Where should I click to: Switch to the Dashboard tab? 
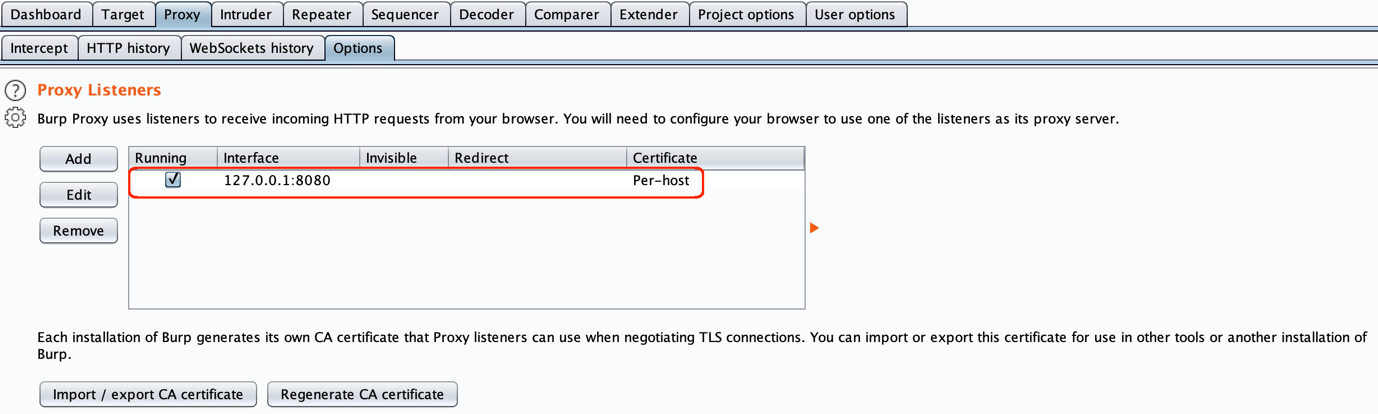[46, 15]
